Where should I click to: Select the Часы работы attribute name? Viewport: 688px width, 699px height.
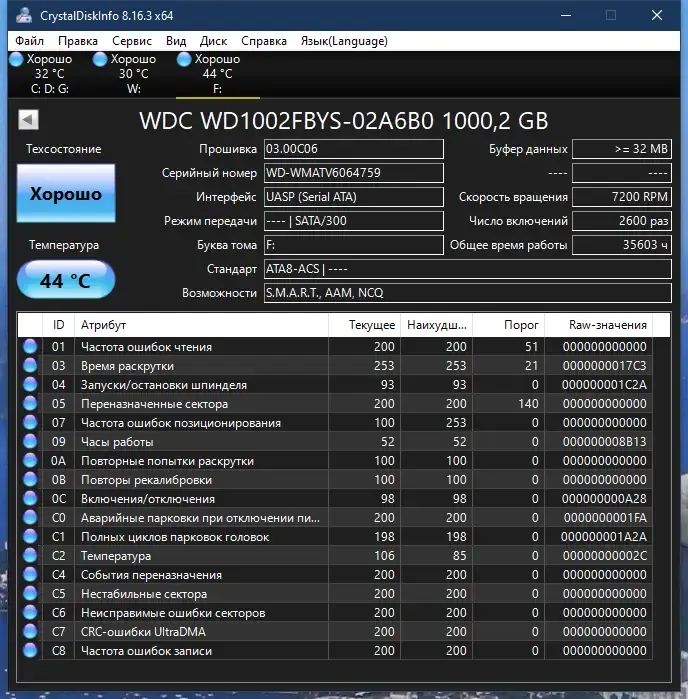[x=117, y=442]
